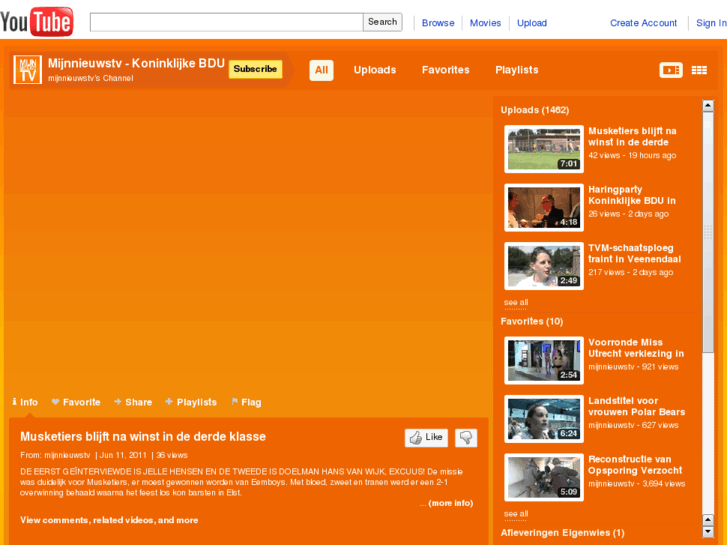727x545 pixels.
Task: Click the orange video player area
Action: (x=247, y=241)
